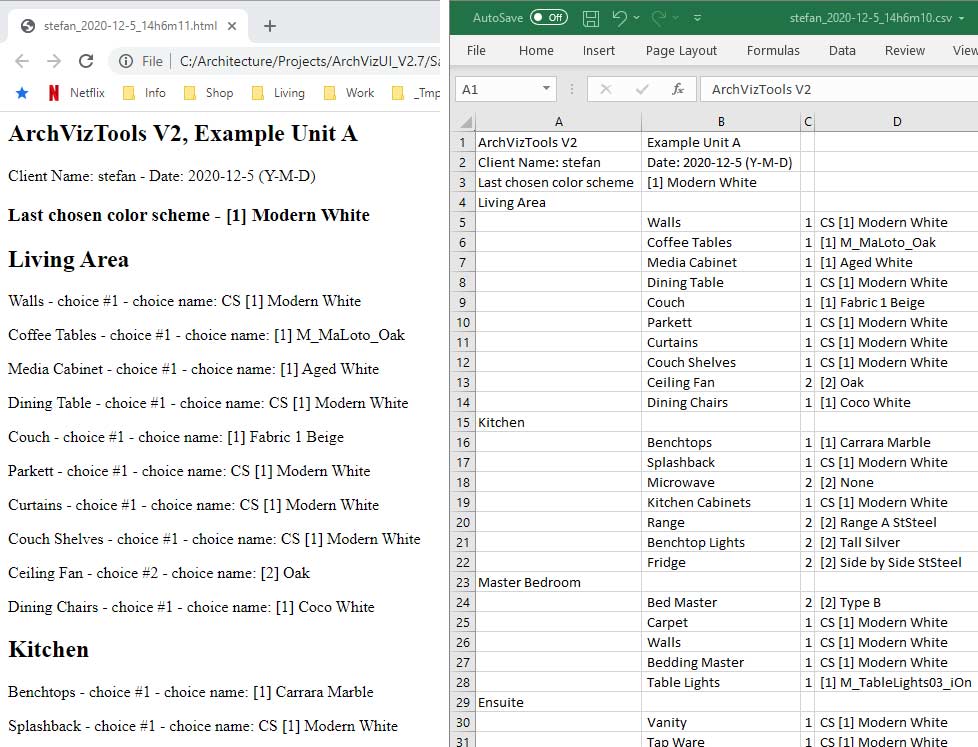Open the Undo history dropdown arrow
978x747 pixels.
tap(636, 18)
